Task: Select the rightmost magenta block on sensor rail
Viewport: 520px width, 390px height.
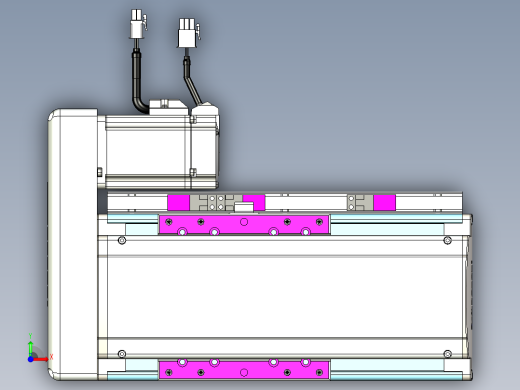Action: click(384, 203)
